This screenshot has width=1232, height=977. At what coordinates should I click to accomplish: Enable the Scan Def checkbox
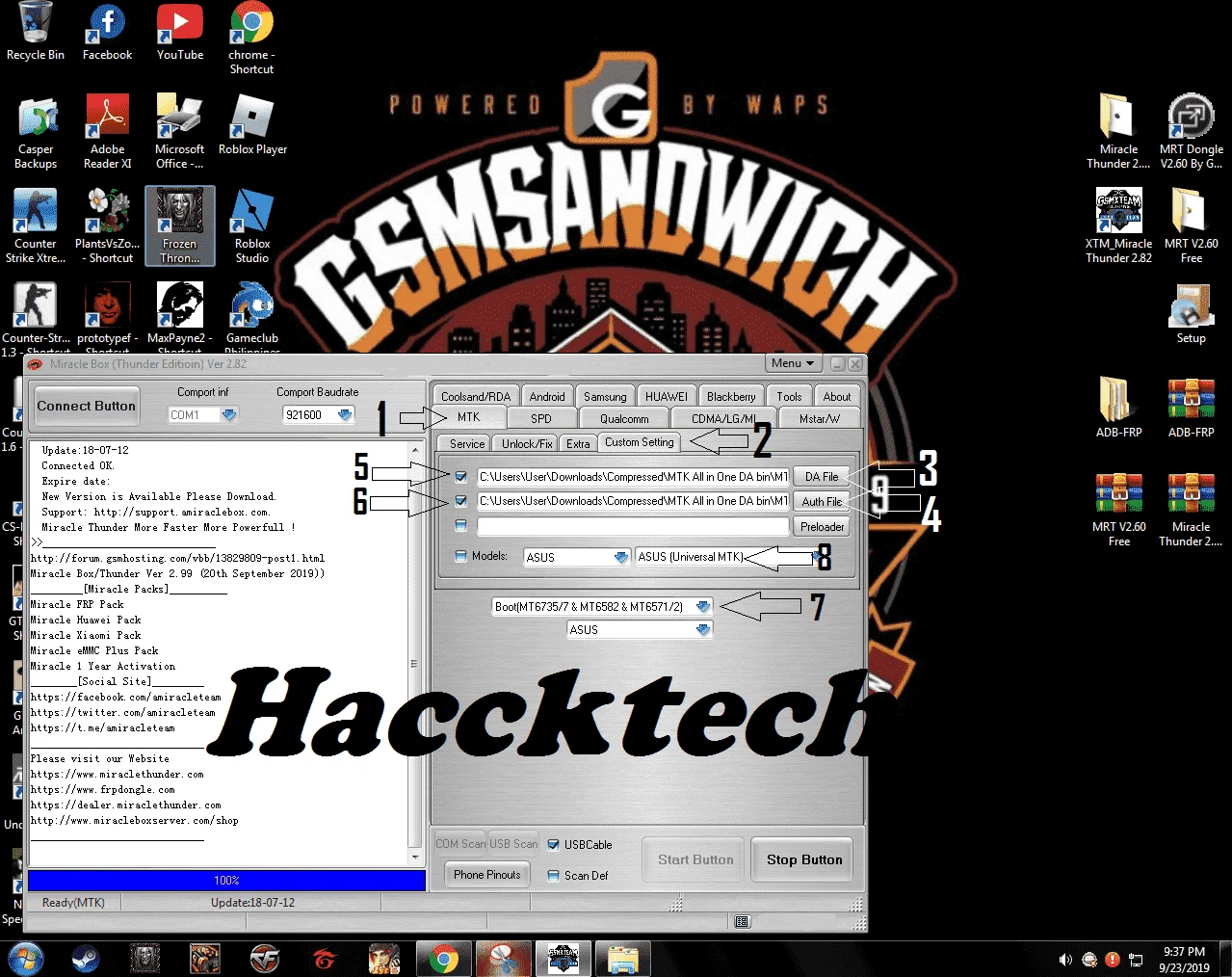tap(553, 876)
